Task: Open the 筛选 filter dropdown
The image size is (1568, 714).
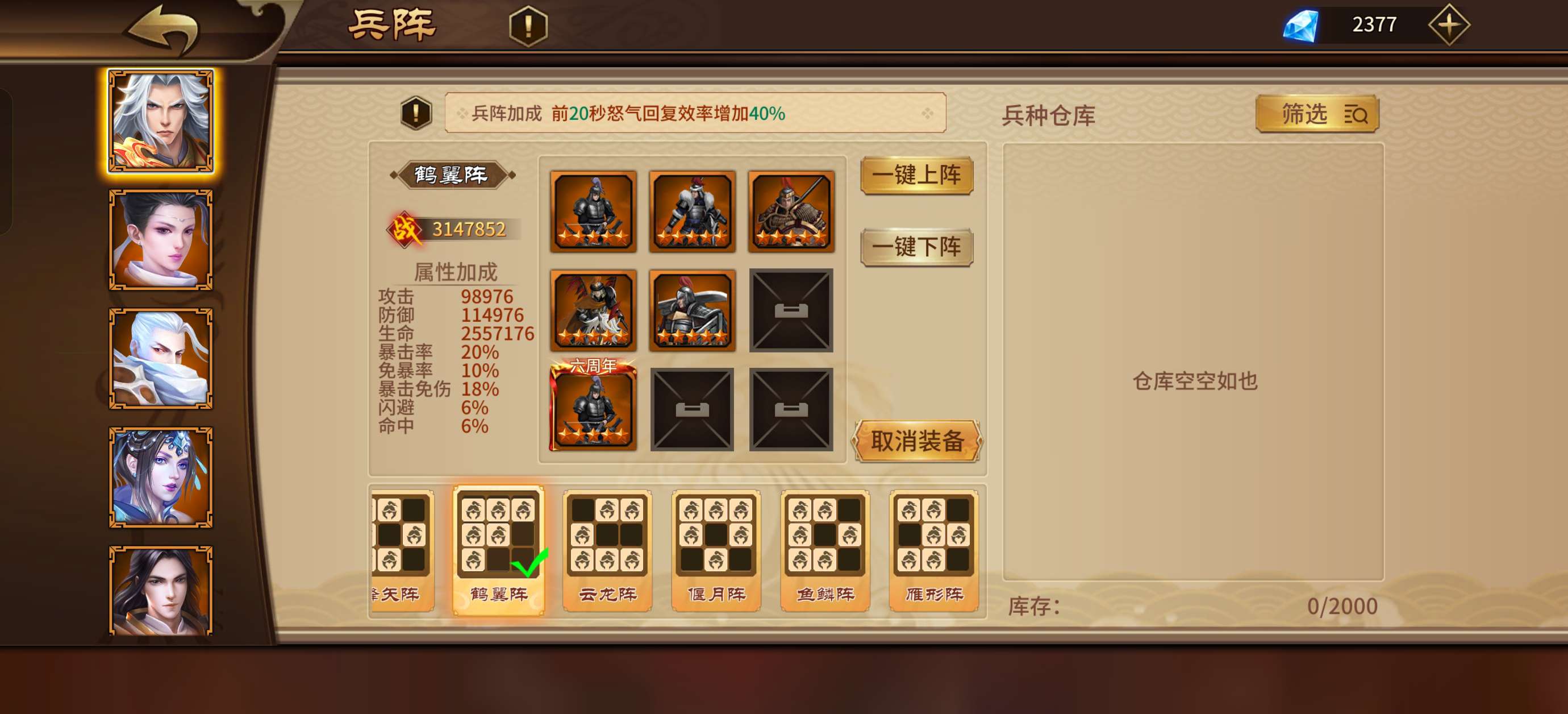Action: click(x=1318, y=113)
